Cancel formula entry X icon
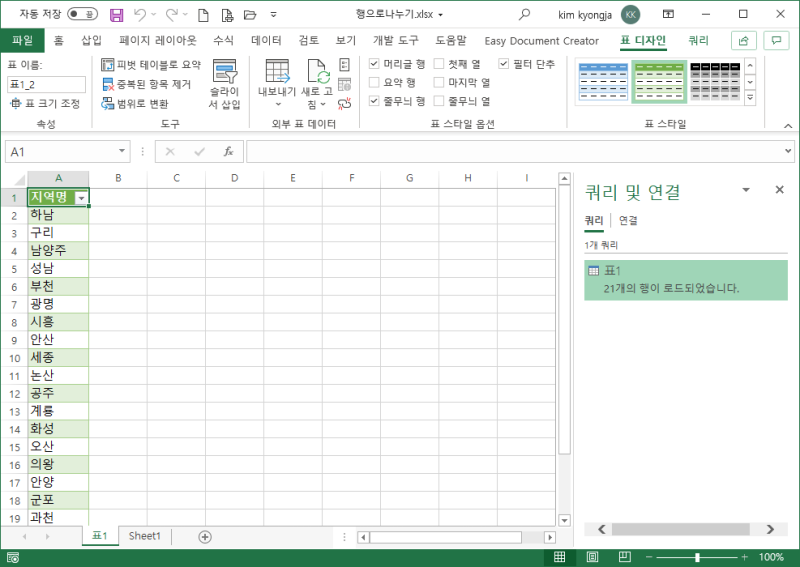Image resolution: width=800 pixels, height=567 pixels. 170,152
